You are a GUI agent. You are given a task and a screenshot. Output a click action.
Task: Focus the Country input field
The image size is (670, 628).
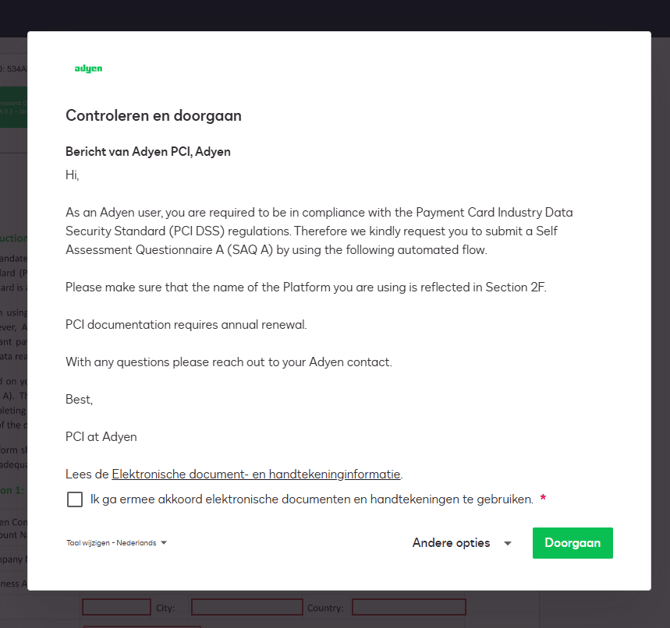(408, 607)
